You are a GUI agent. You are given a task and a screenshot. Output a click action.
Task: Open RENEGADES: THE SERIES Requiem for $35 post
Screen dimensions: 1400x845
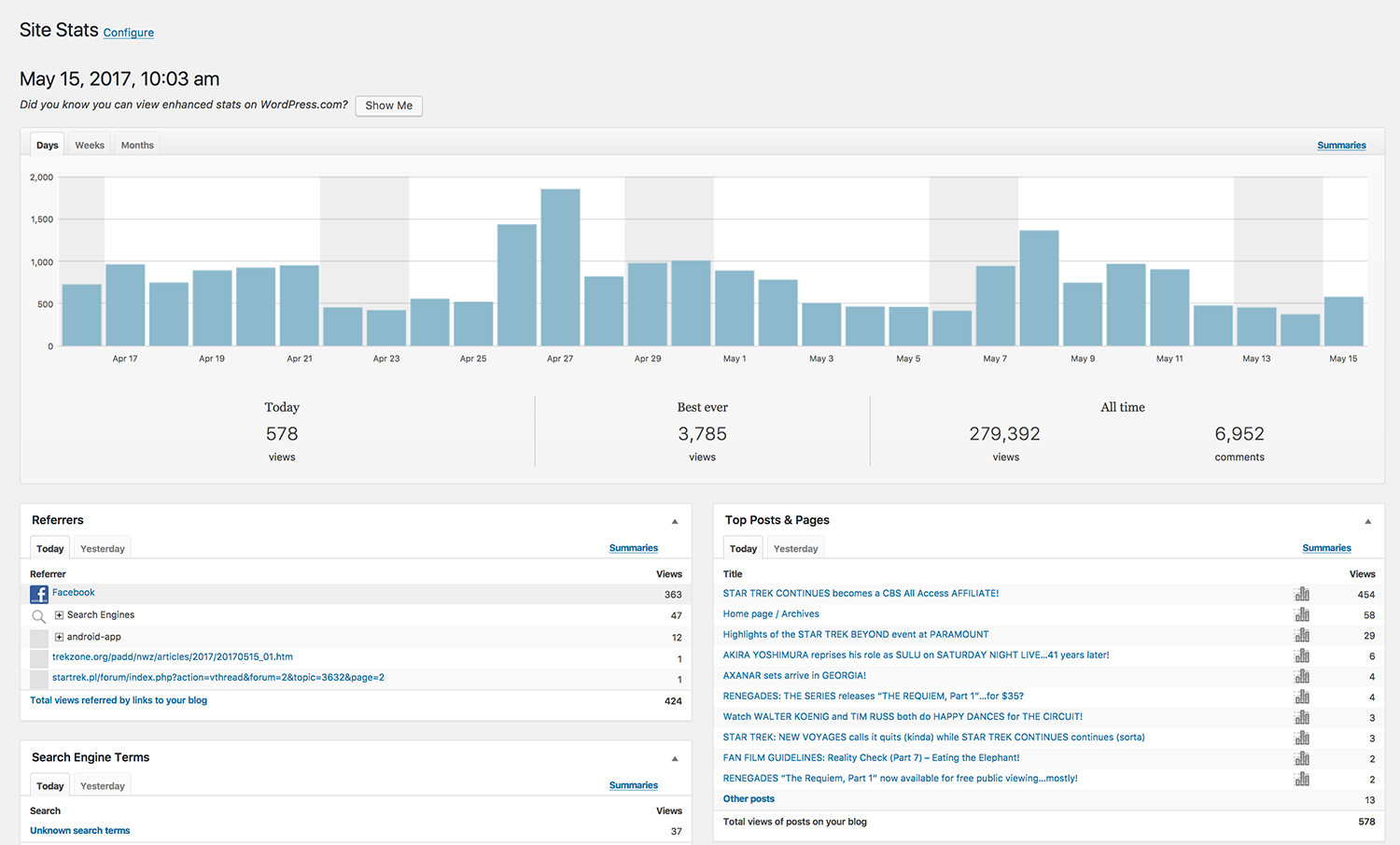click(874, 697)
